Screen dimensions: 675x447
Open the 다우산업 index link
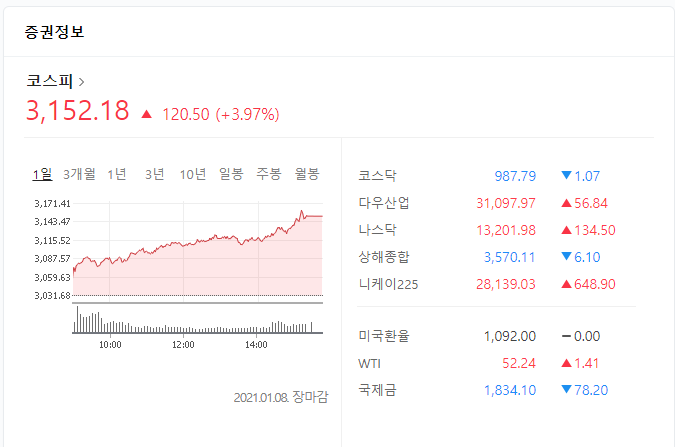tap(384, 203)
